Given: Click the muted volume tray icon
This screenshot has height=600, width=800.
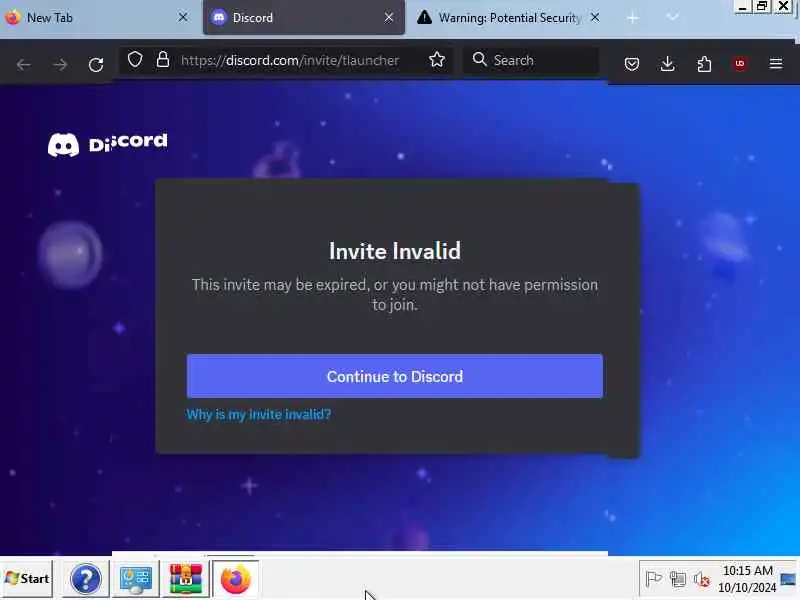Looking at the screenshot, I should [x=702, y=579].
